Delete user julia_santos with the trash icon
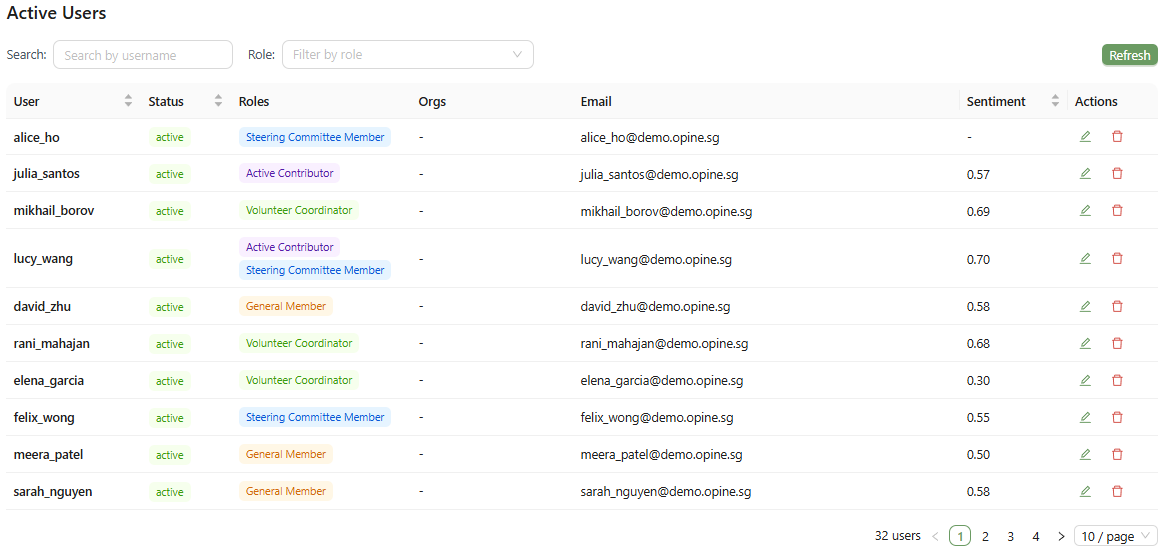 (1116, 173)
